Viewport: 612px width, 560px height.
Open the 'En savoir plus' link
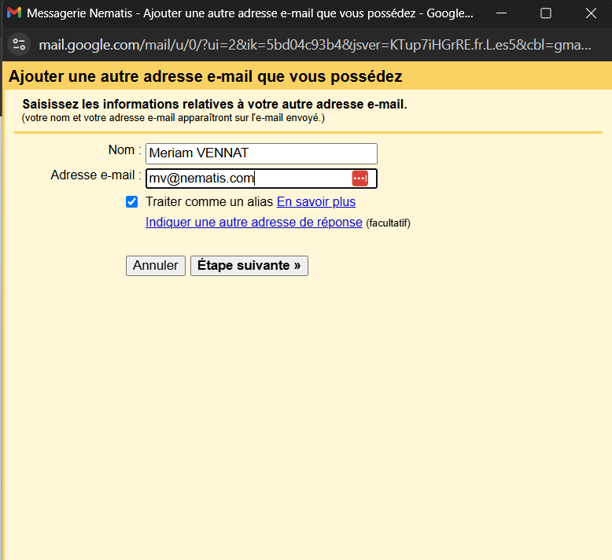click(315, 202)
